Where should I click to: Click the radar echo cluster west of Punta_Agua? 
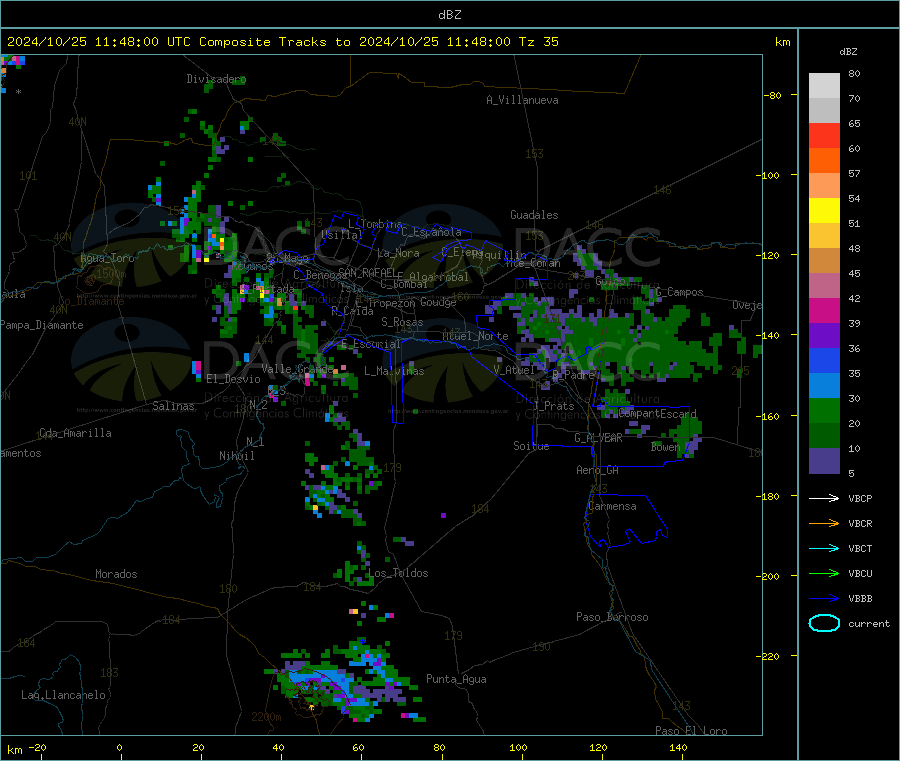click(344, 680)
